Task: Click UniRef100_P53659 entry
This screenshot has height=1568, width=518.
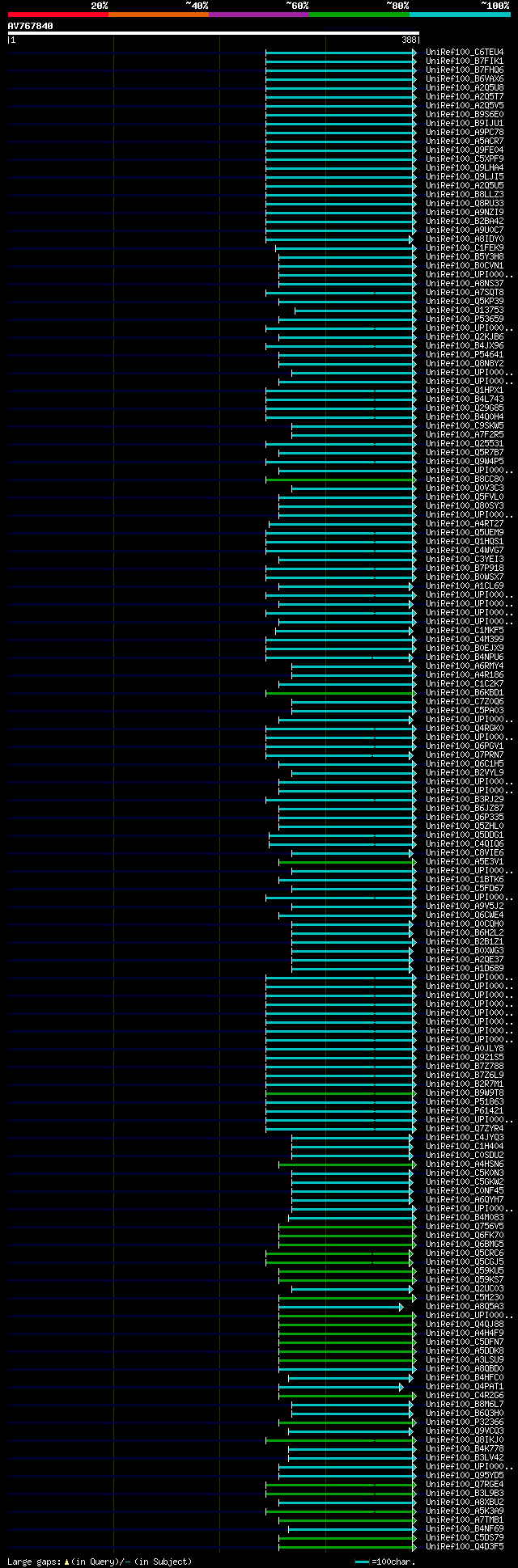Action: pyautogui.click(x=465, y=319)
